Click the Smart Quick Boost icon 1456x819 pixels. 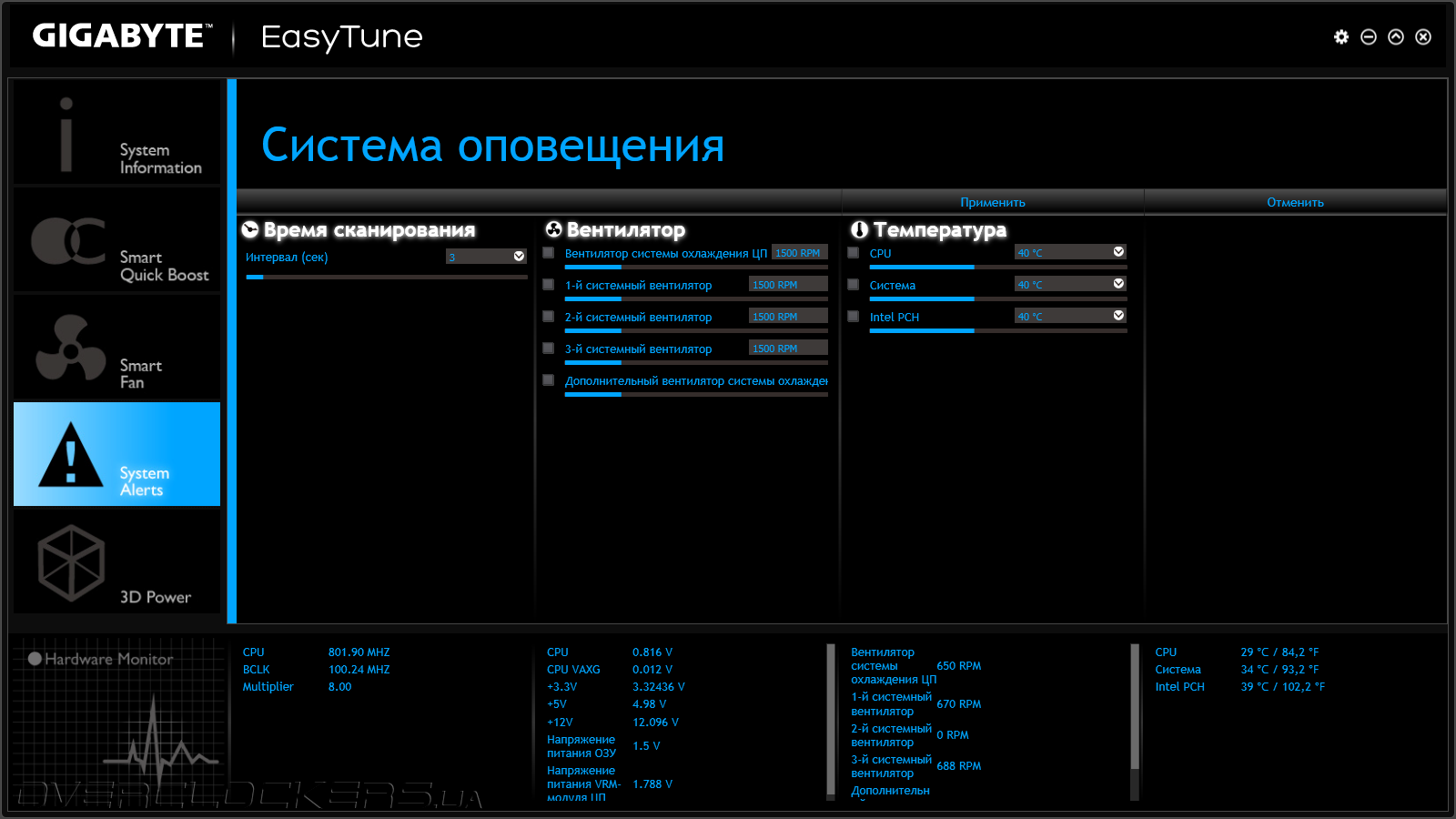(68, 241)
